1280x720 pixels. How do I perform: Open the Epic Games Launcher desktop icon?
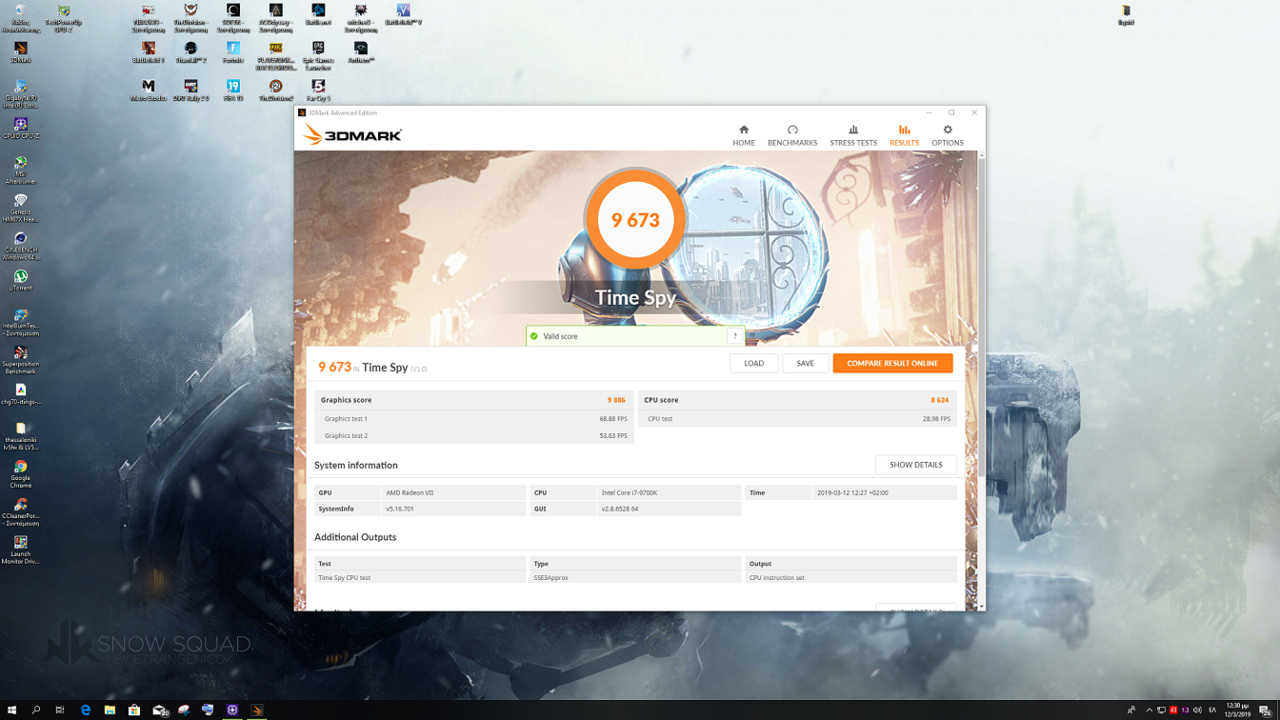pyautogui.click(x=318, y=55)
